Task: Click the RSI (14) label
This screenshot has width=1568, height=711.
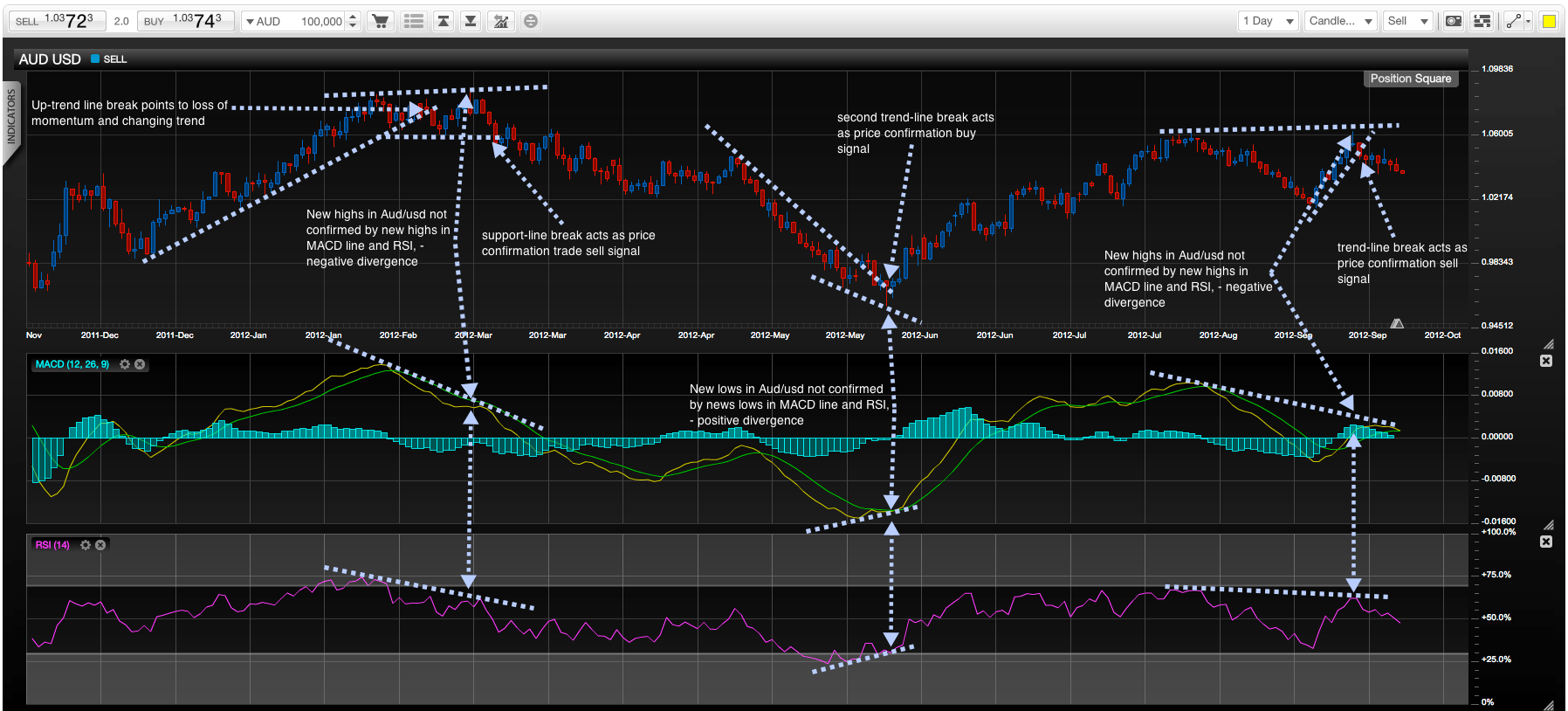Action: 52,545
